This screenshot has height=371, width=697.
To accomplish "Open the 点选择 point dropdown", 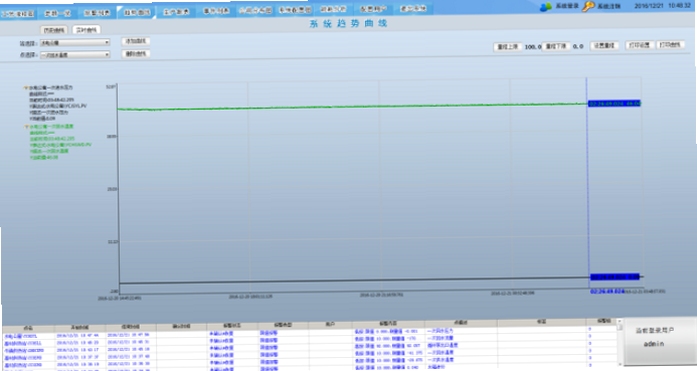I will click(75, 55).
